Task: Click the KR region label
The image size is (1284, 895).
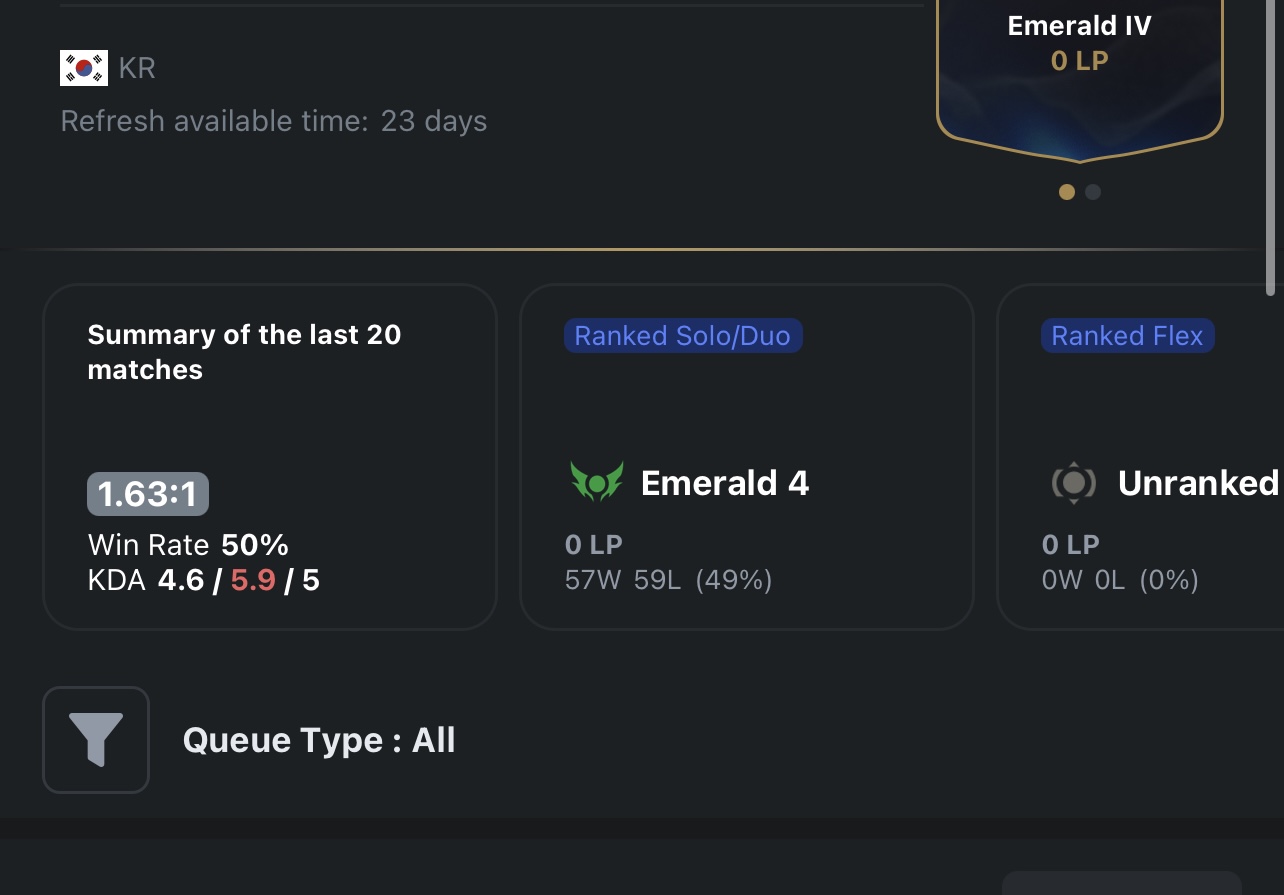Action: 137,68
